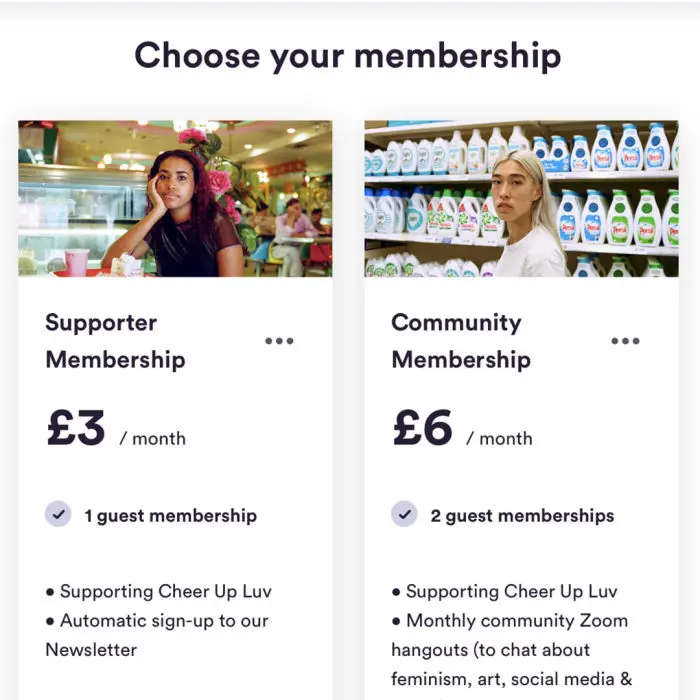Click the checkmark beside 2 guest memberships
Viewport: 700px width, 700px height.
pyautogui.click(x=404, y=515)
